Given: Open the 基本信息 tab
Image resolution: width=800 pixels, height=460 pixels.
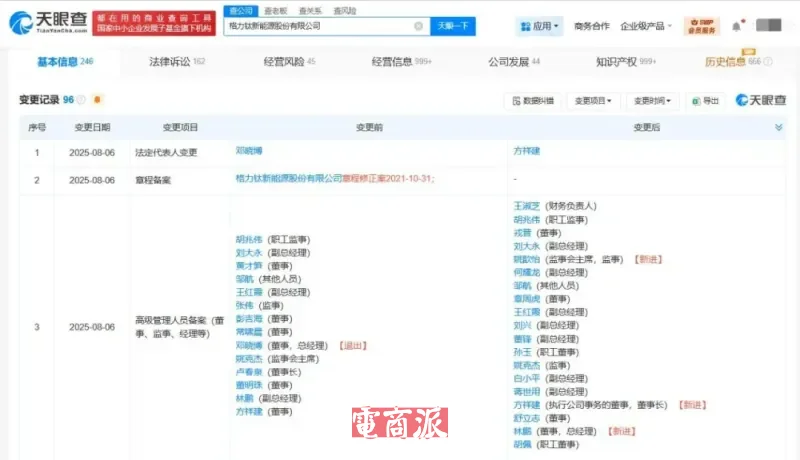Looking at the screenshot, I should click(x=65, y=62).
